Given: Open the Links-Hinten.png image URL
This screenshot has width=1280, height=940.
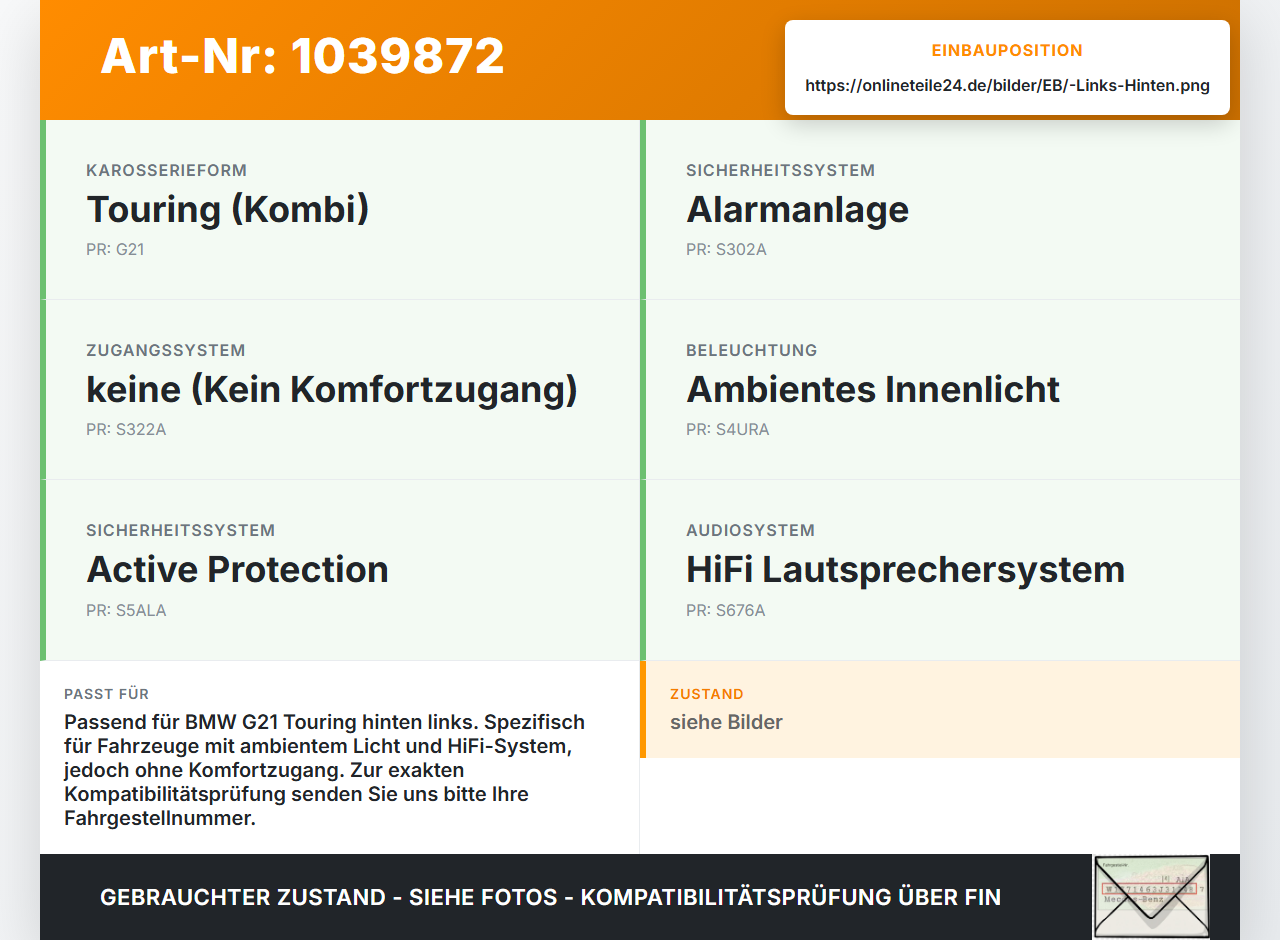Looking at the screenshot, I should click(x=1007, y=86).
